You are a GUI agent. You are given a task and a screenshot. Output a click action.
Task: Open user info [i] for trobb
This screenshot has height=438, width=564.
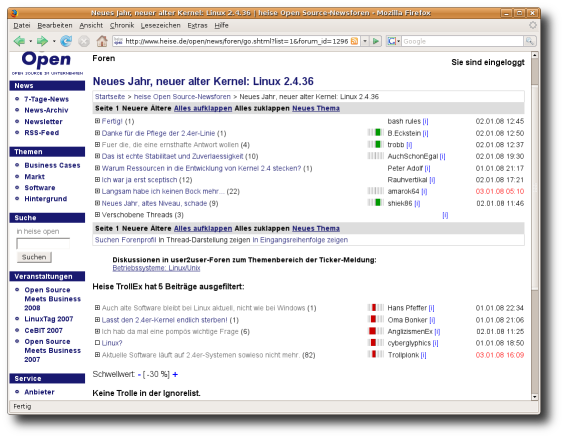coord(409,145)
